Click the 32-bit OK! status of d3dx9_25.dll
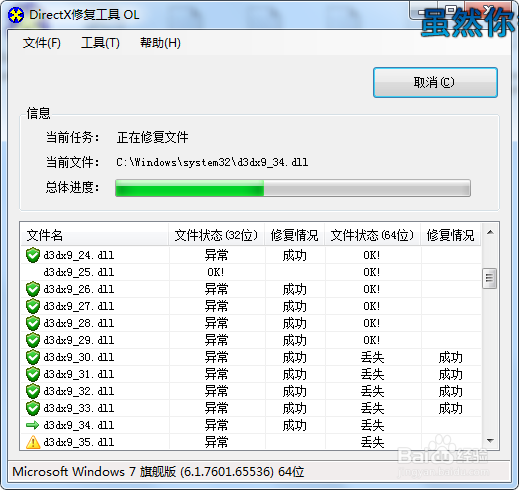Image resolution: width=519 pixels, height=490 pixels. point(216,272)
